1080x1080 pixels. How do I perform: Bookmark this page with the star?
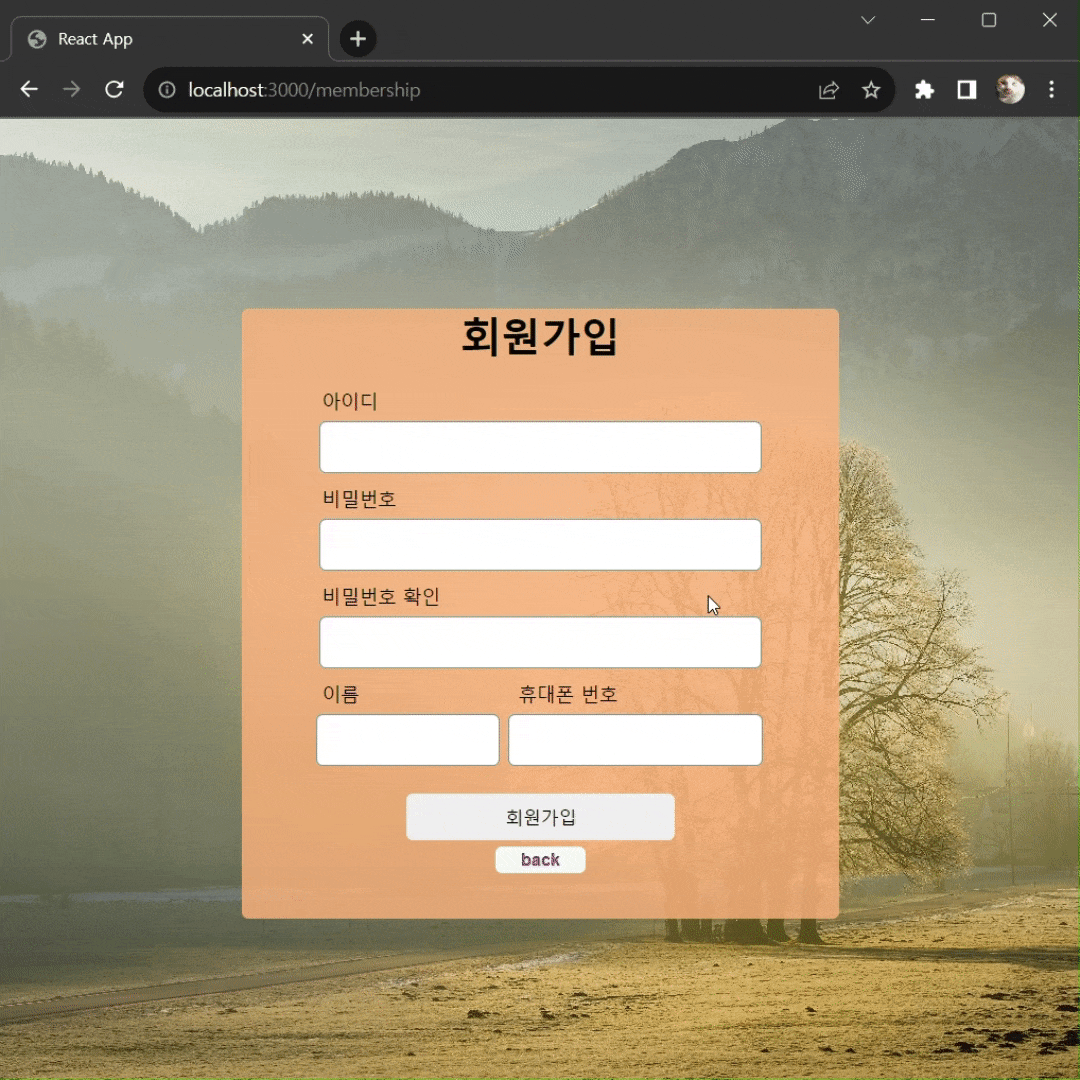(x=871, y=90)
